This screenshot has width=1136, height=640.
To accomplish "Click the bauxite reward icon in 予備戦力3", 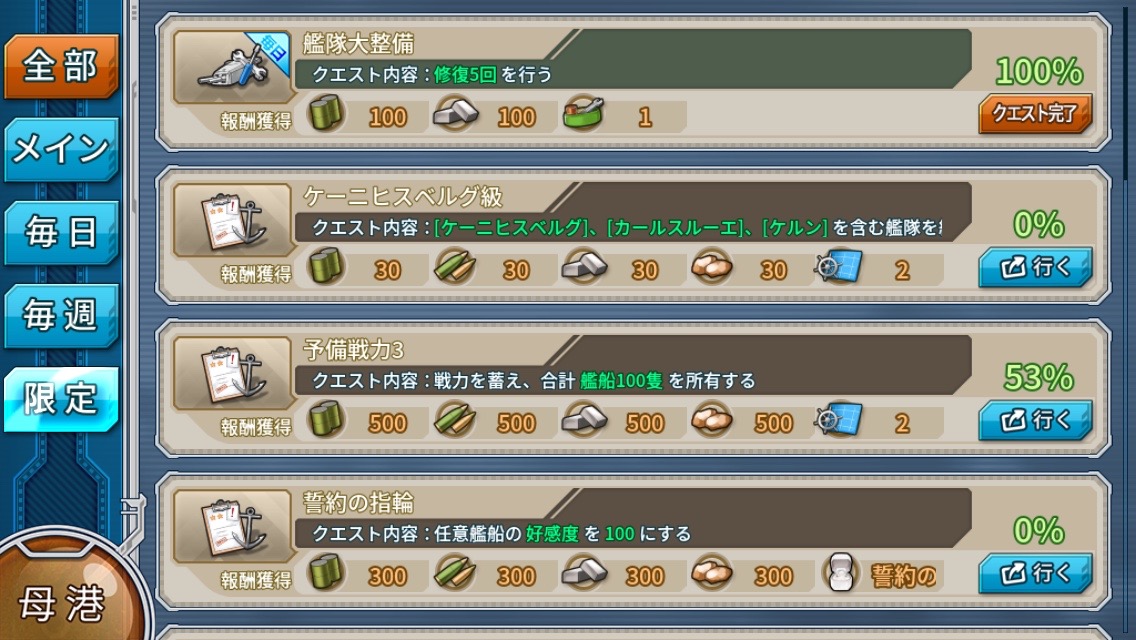I will pos(711,419).
